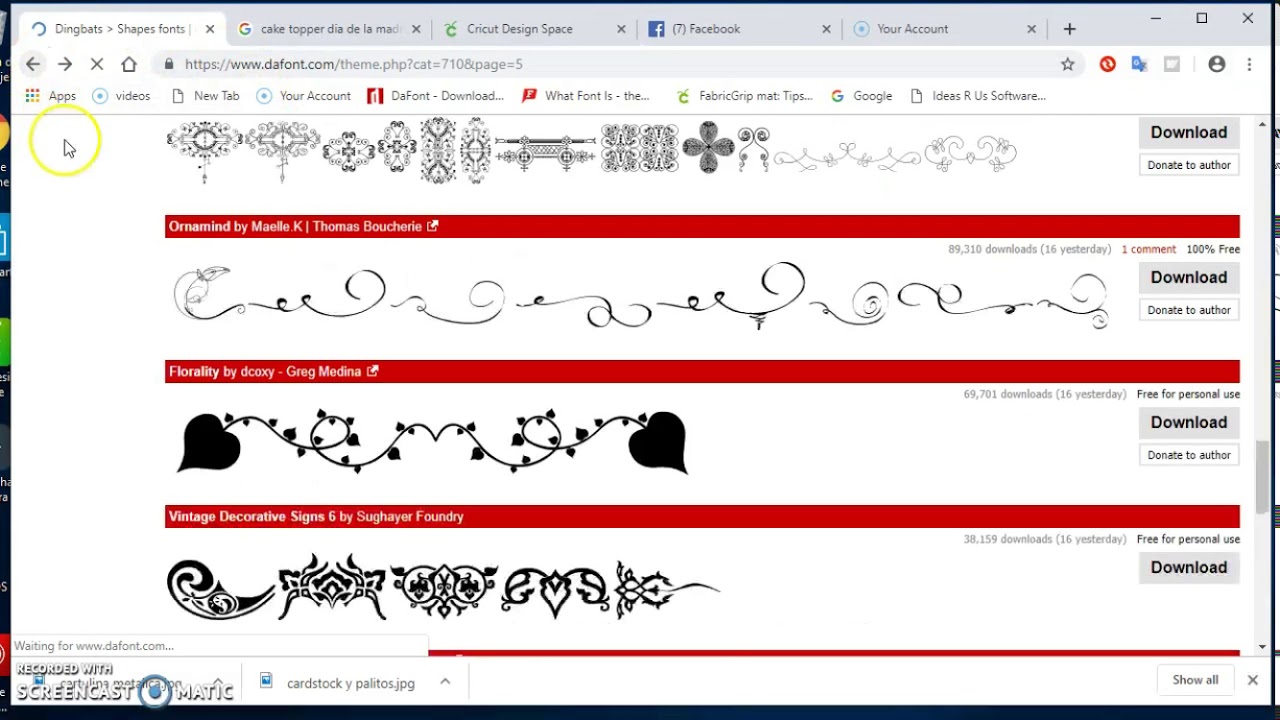Click the page vertical scrollbar thumb

point(1262,476)
